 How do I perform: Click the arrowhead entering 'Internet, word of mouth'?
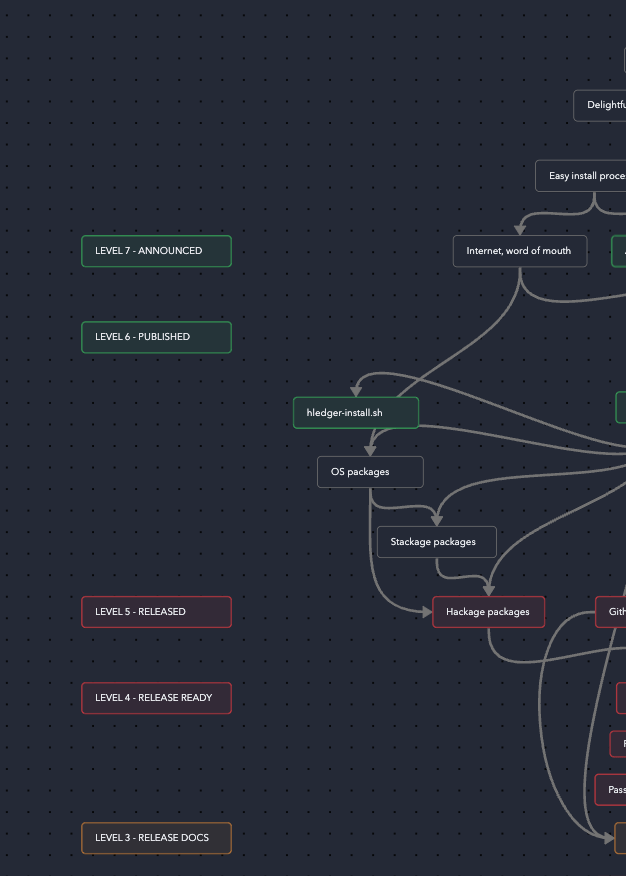point(519,229)
